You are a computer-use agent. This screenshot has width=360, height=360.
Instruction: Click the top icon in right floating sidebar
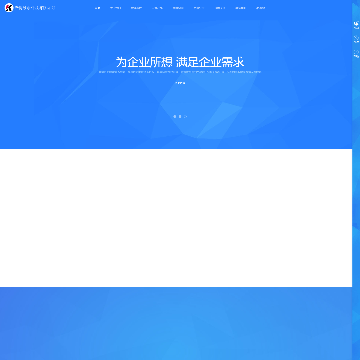pos(356,25)
